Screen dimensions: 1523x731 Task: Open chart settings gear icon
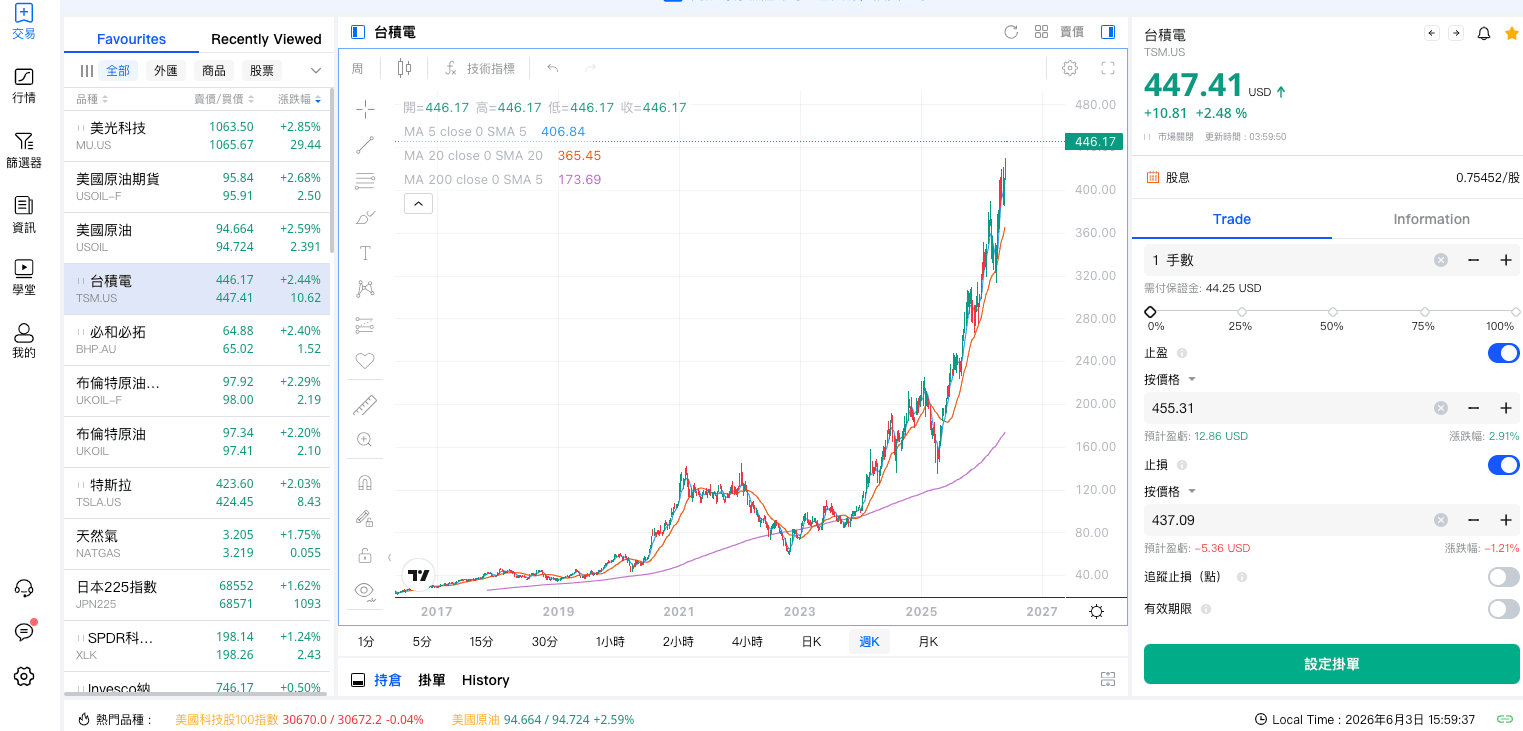pyautogui.click(x=1070, y=68)
